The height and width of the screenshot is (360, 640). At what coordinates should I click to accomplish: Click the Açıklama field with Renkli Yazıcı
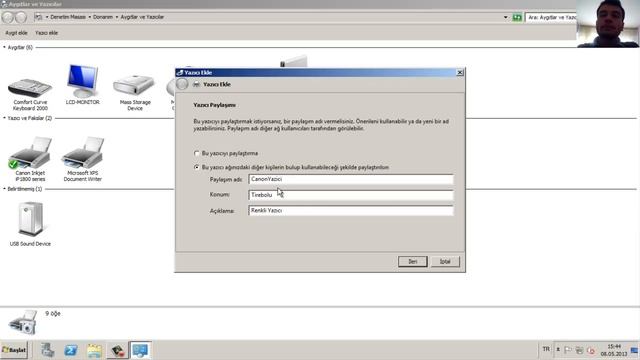pyautogui.click(x=351, y=211)
